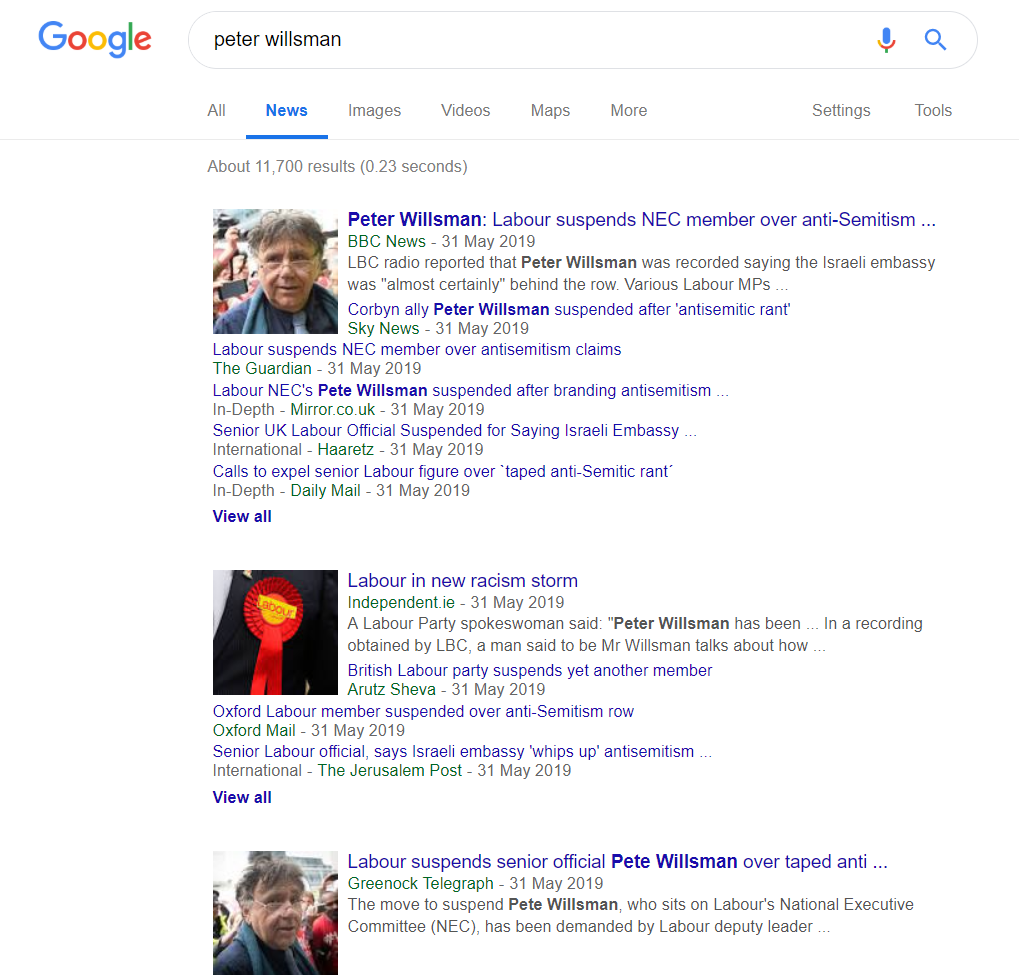Open Haaretz Senior UK Labour Official article
Screen dimensions: 1019x975
(454, 431)
